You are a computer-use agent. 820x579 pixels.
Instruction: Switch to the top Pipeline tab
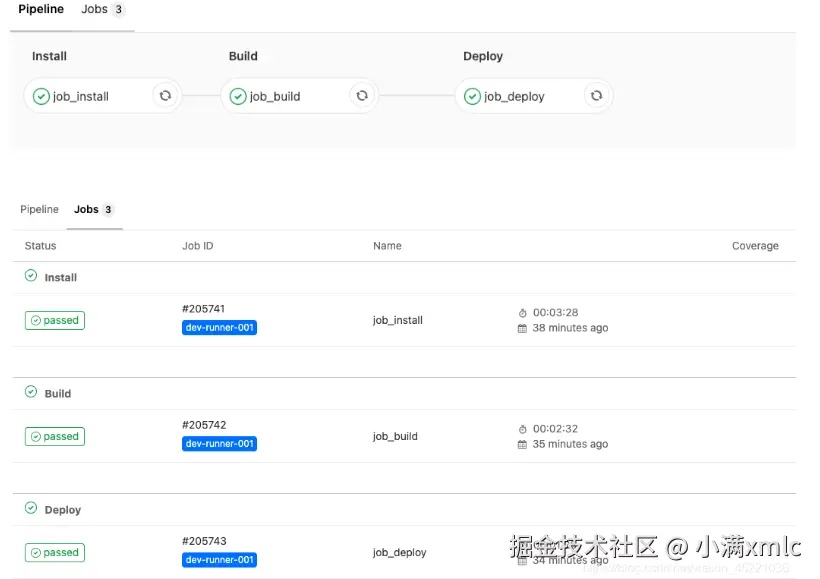tap(41, 9)
